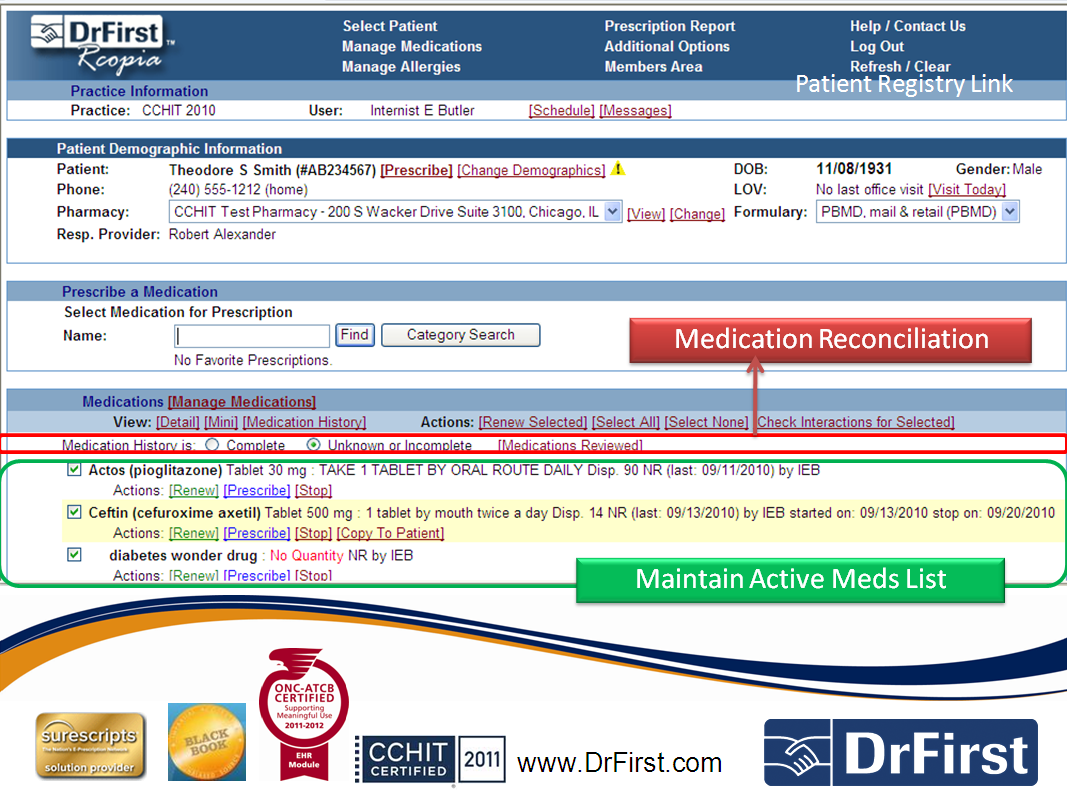This screenshot has width=1067, height=799.
Task: Uncheck the Ceftin (cefuroxime axetil) checkbox
Action: click(x=74, y=512)
